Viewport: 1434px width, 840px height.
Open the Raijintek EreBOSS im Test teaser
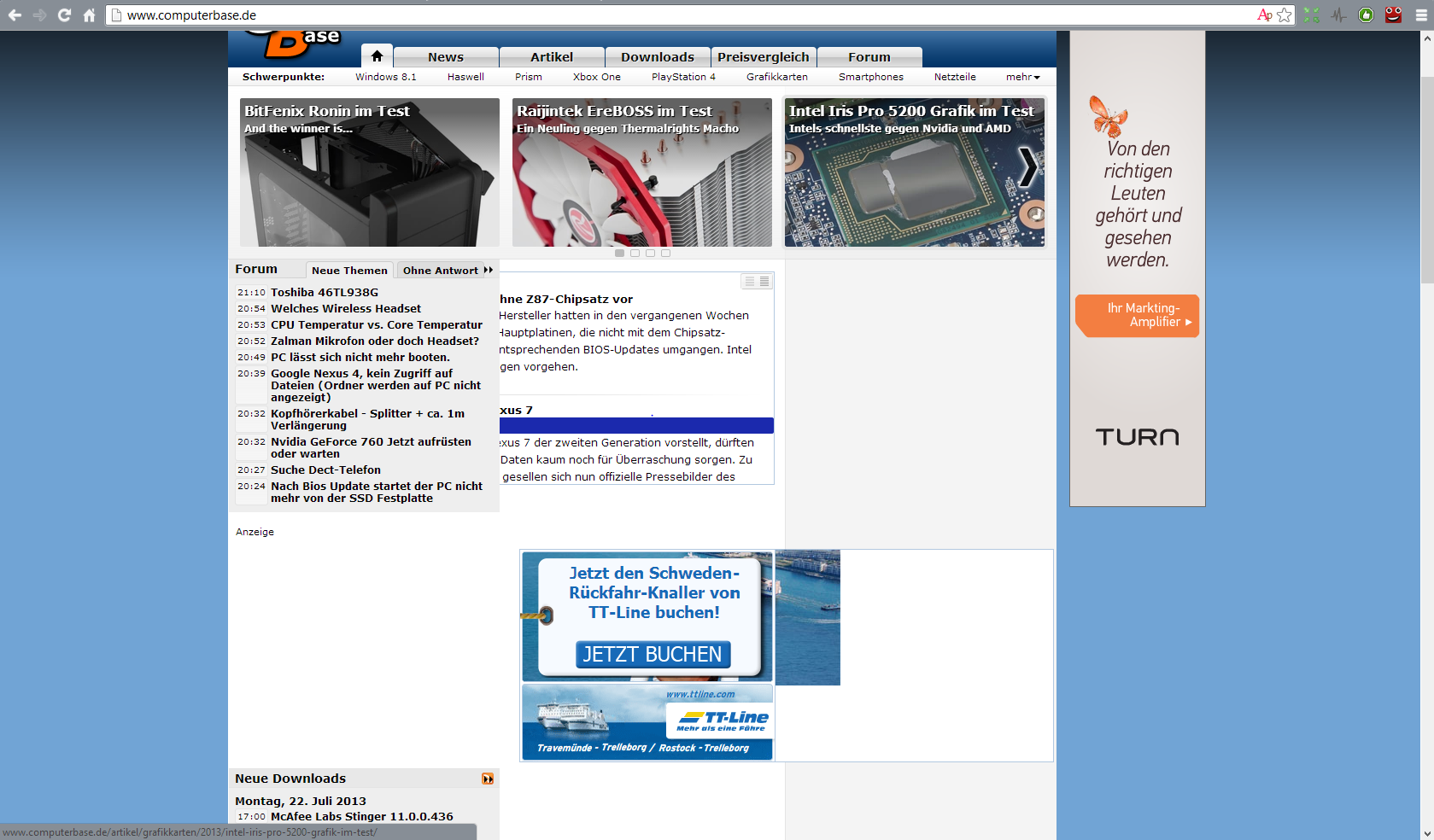(x=642, y=172)
